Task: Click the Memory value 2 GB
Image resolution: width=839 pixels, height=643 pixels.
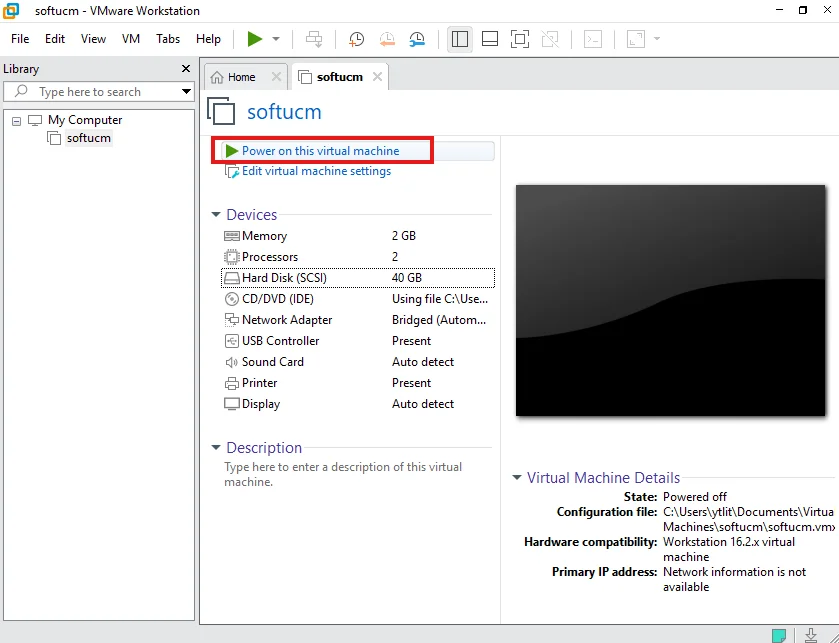Action: coord(404,236)
